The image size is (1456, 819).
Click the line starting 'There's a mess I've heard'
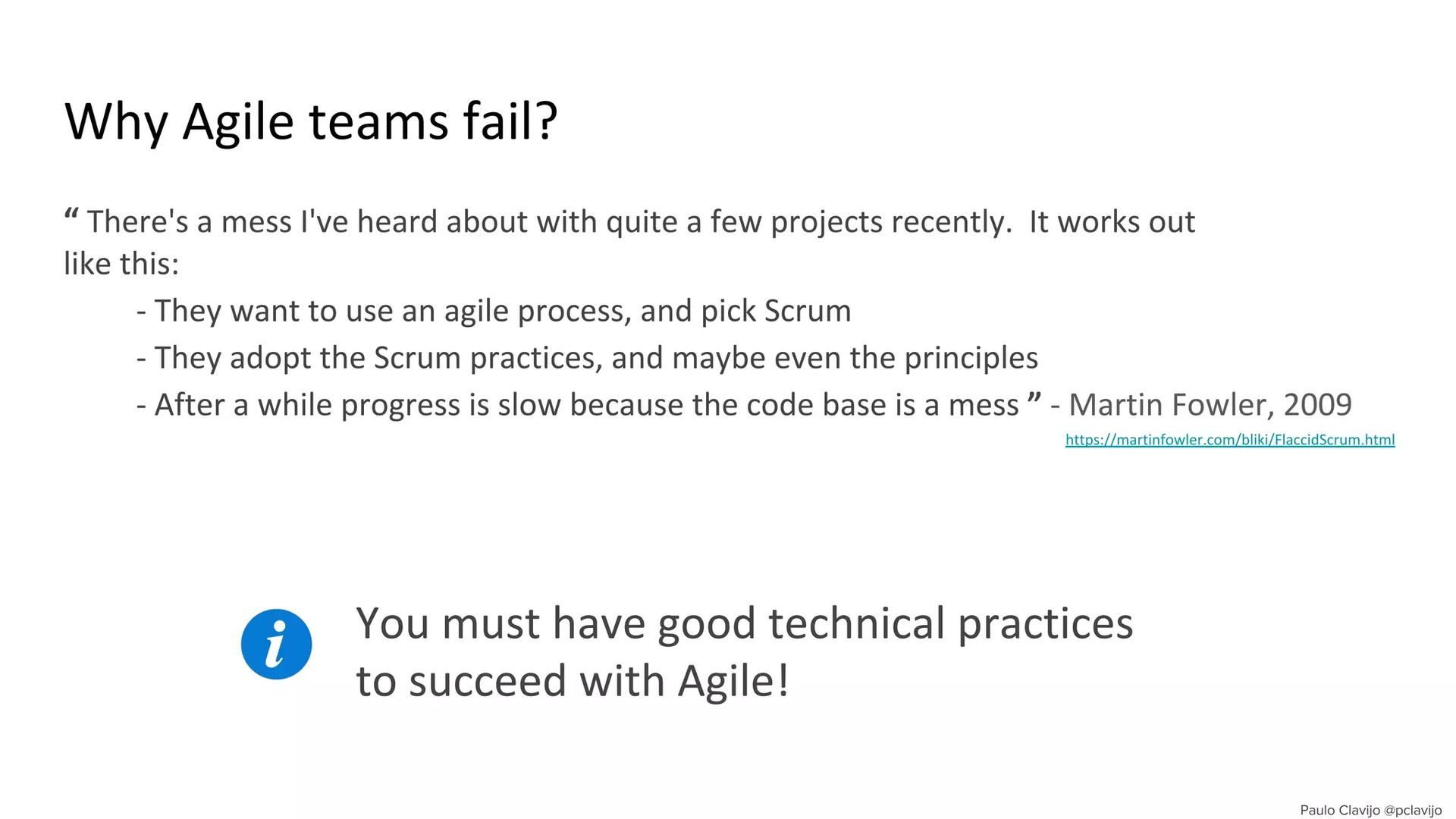(629, 222)
